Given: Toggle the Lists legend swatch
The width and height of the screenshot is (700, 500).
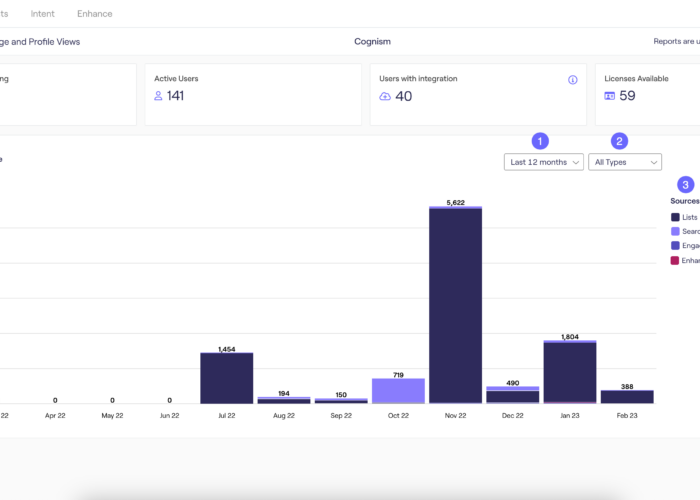Looking at the screenshot, I should pyautogui.click(x=675, y=217).
